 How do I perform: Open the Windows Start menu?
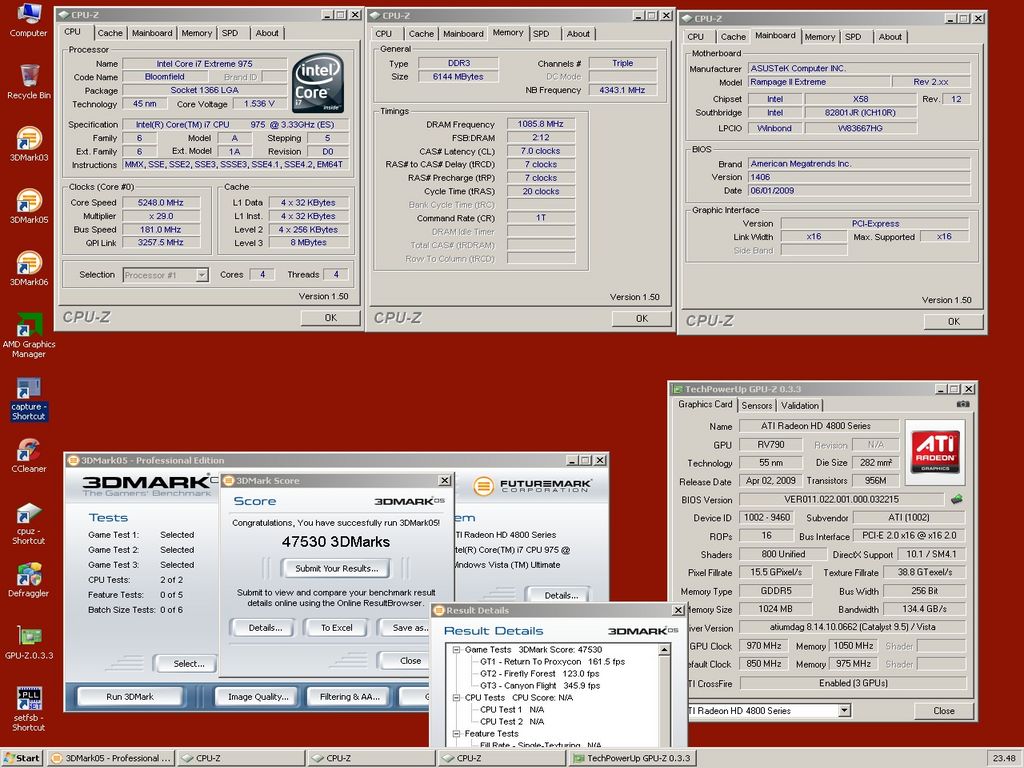22,758
